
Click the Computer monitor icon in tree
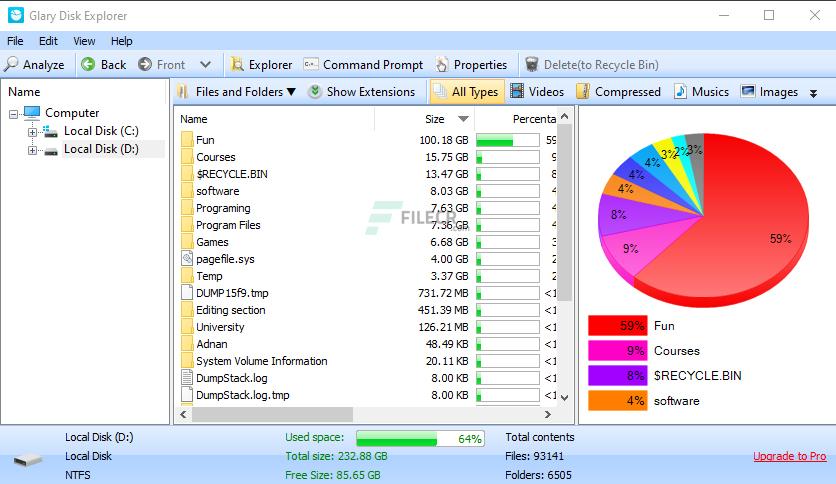pos(32,112)
